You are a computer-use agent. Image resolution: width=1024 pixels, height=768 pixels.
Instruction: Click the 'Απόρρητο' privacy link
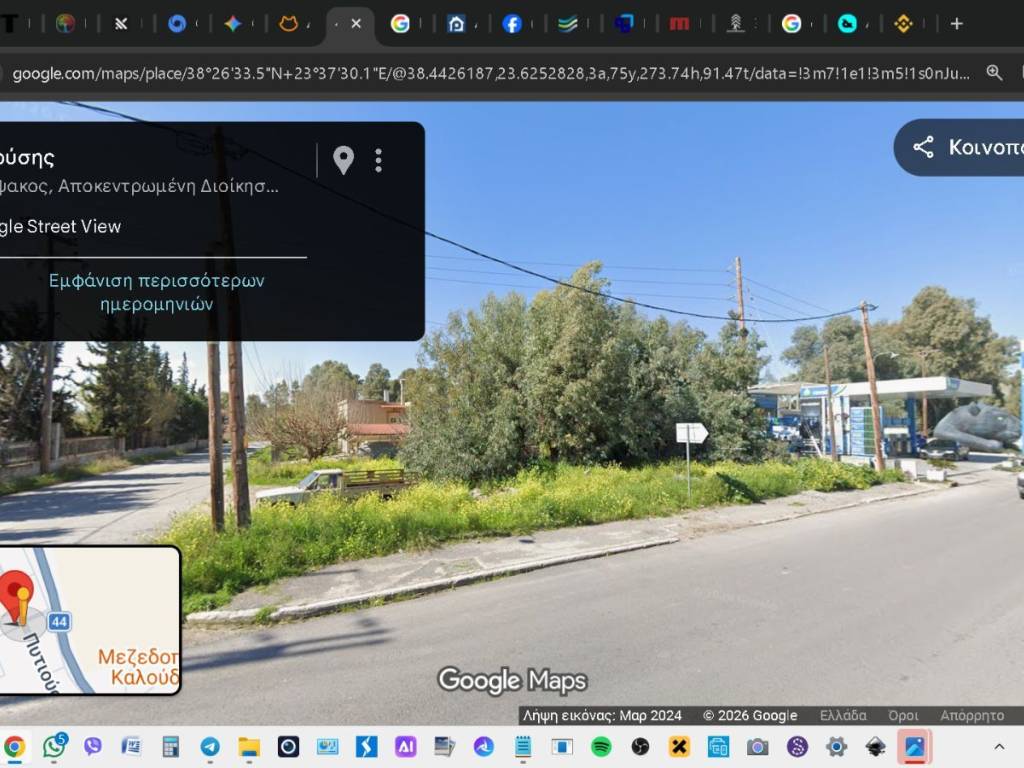click(x=971, y=715)
